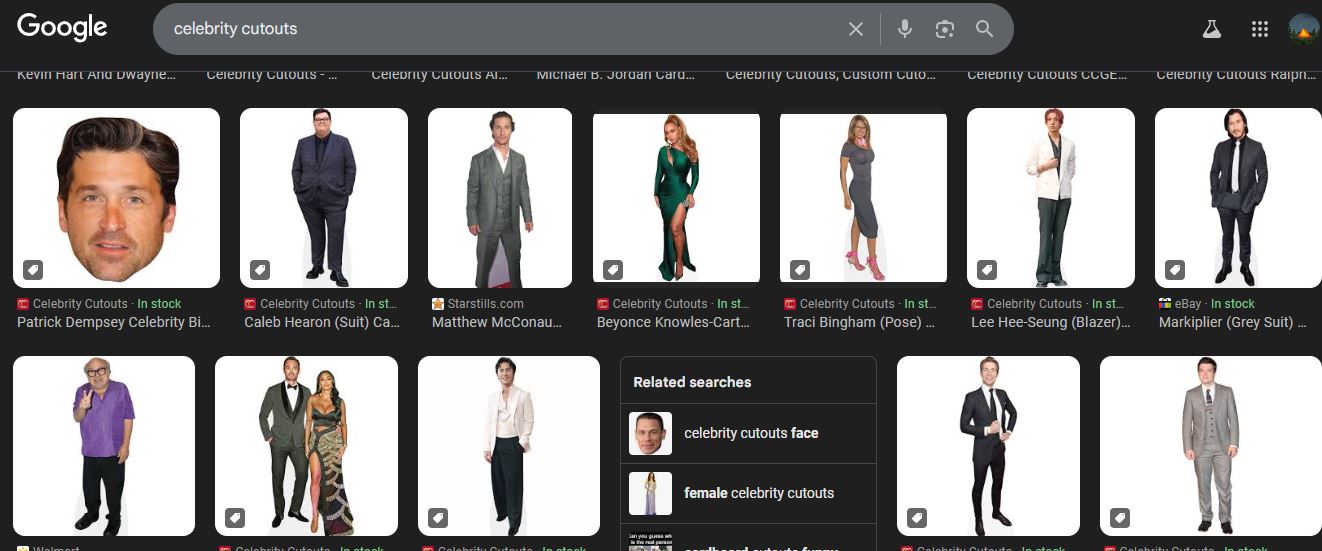The height and width of the screenshot is (551, 1322).
Task: Open Markiplier grey suit cutout thumbnail
Action: (x=1238, y=198)
